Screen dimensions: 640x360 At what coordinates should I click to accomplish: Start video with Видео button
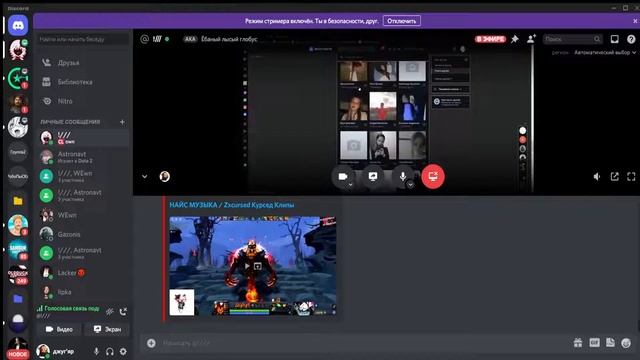tap(59, 329)
